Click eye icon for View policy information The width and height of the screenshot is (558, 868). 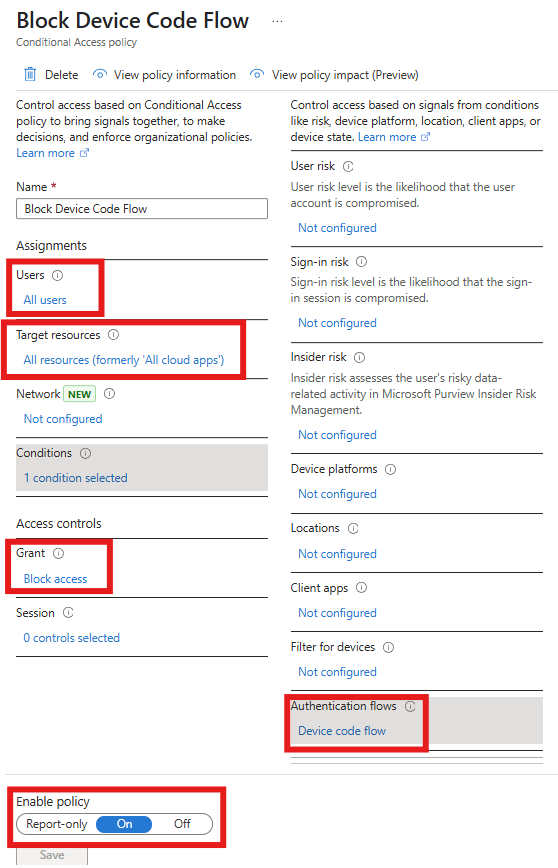coord(100,74)
